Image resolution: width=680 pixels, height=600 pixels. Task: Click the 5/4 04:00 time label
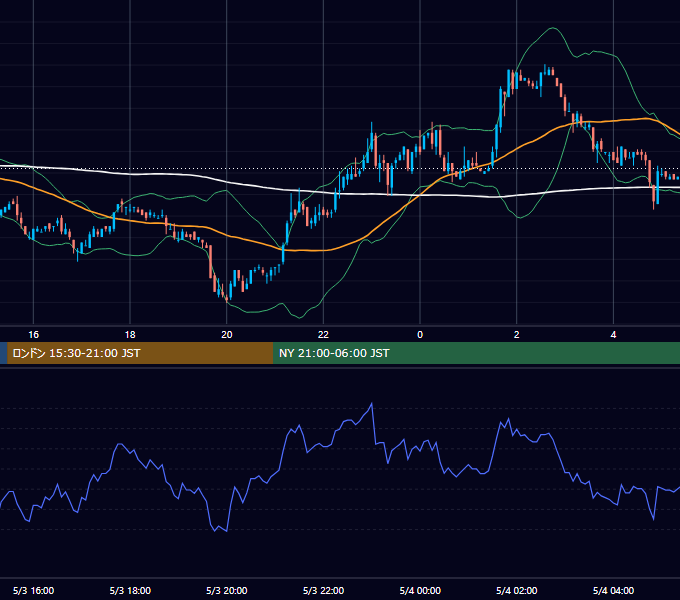coord(614,591)
